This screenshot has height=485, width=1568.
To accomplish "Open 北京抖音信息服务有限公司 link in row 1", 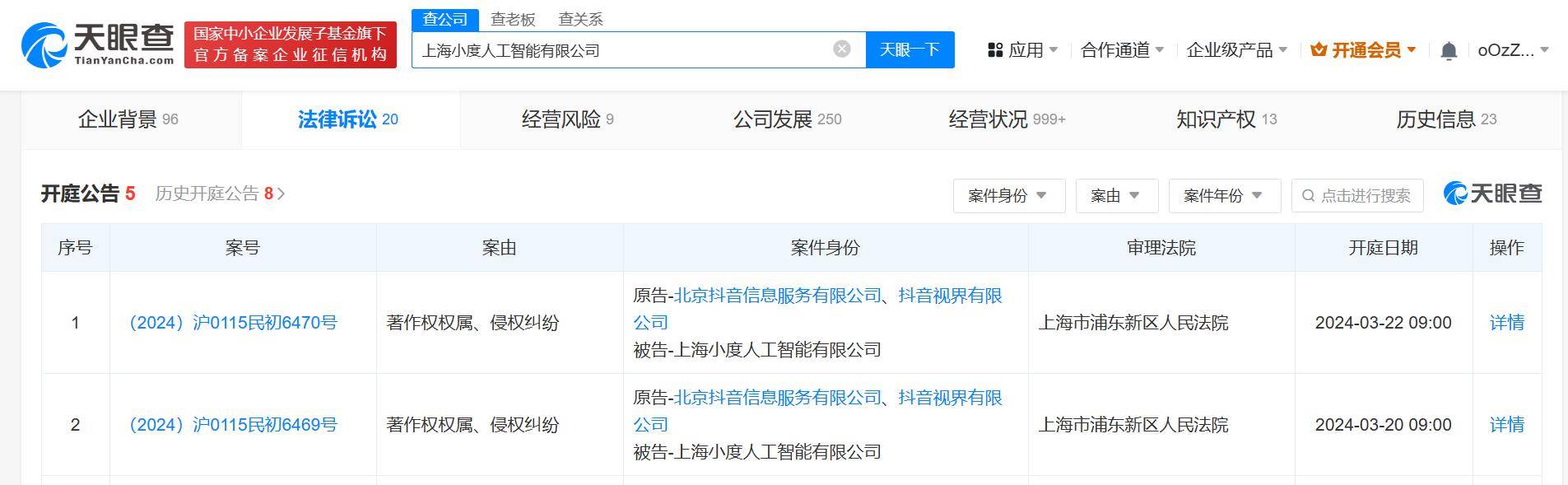I will 778,296.
